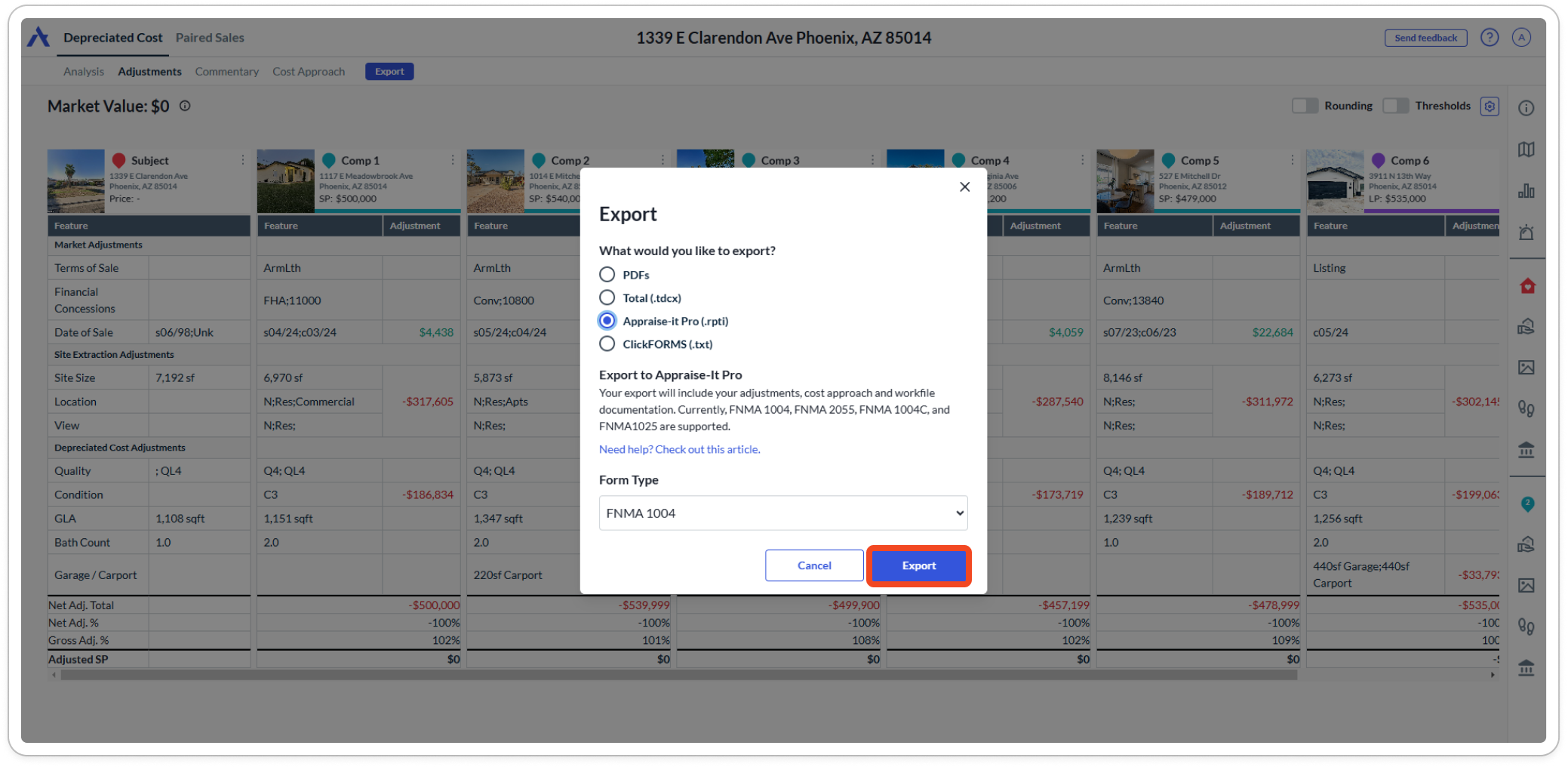Click the footprints icon in subject sidebar group
Image resolution: width=1568 pixels, height=767 pixels.
pos(1526,408)
